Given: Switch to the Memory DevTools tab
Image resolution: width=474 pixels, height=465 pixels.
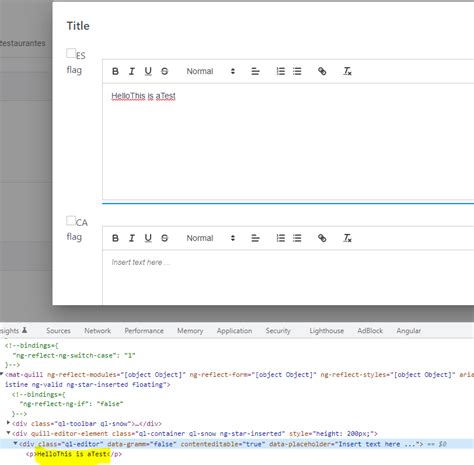Looking at the screenshot, I should click(x=190, y=331).
